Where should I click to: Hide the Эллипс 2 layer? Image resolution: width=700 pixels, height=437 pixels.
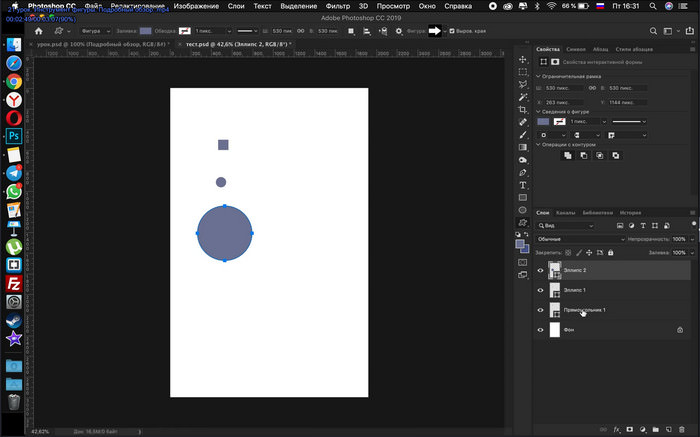pyautogui.click(x=541, y=270)
